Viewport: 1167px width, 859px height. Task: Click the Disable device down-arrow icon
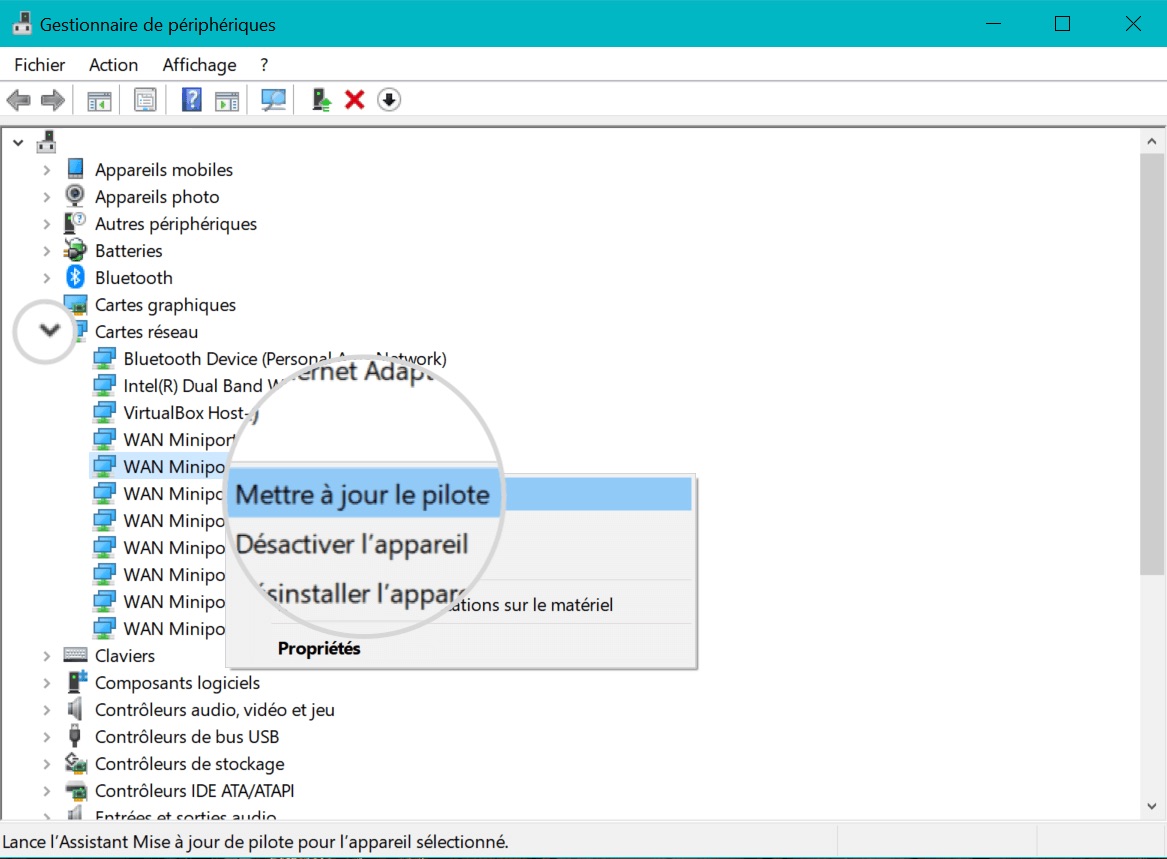[389, 100]
